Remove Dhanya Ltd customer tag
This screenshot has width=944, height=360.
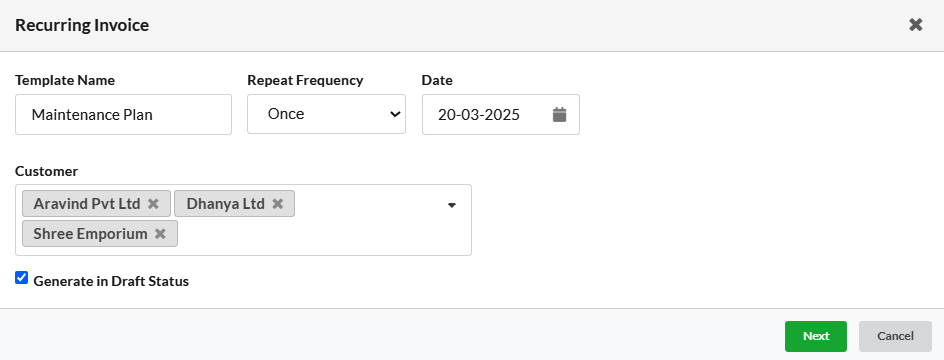click(278, 203)
